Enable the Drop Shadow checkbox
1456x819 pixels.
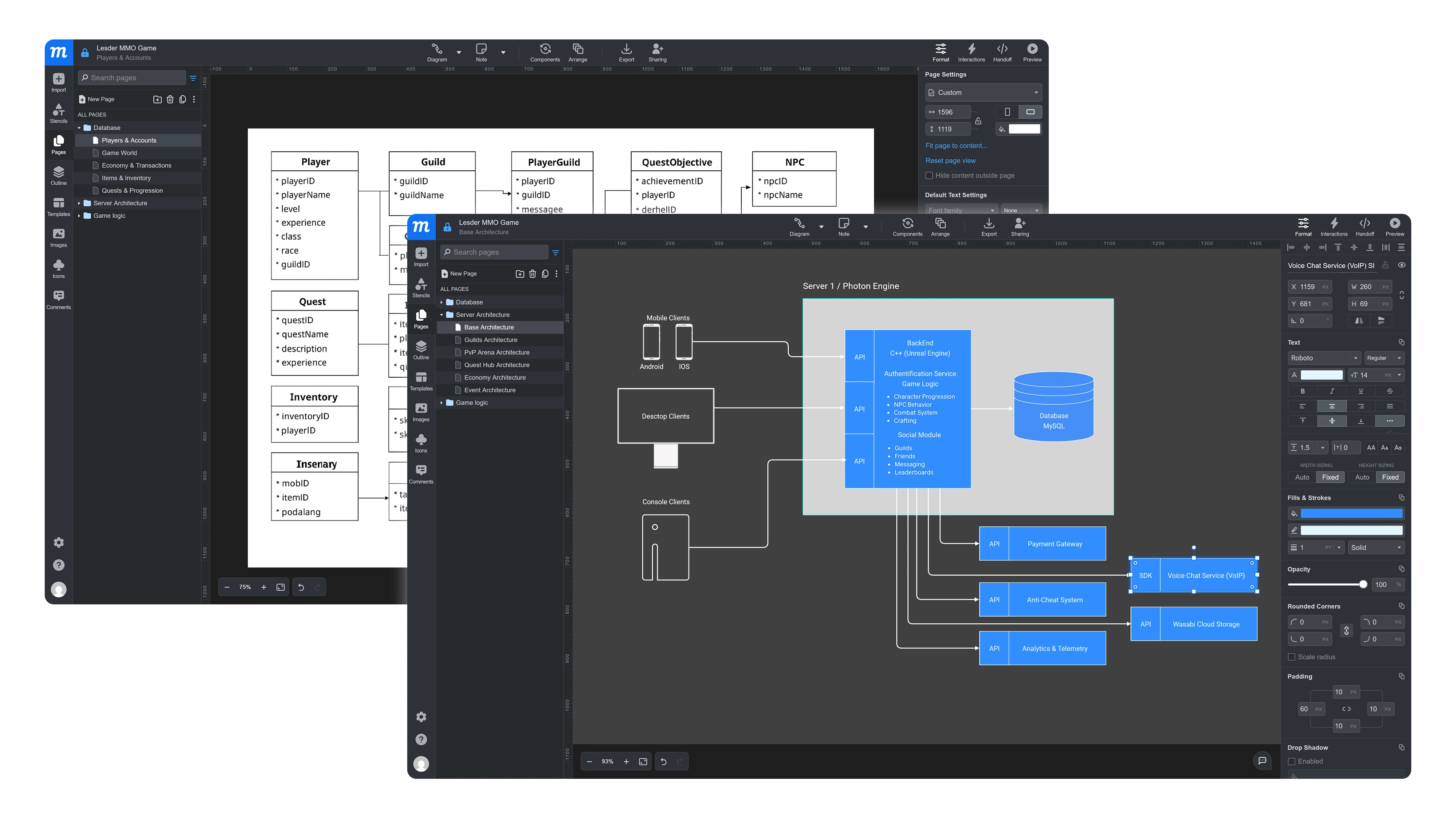pos(1291,761)
